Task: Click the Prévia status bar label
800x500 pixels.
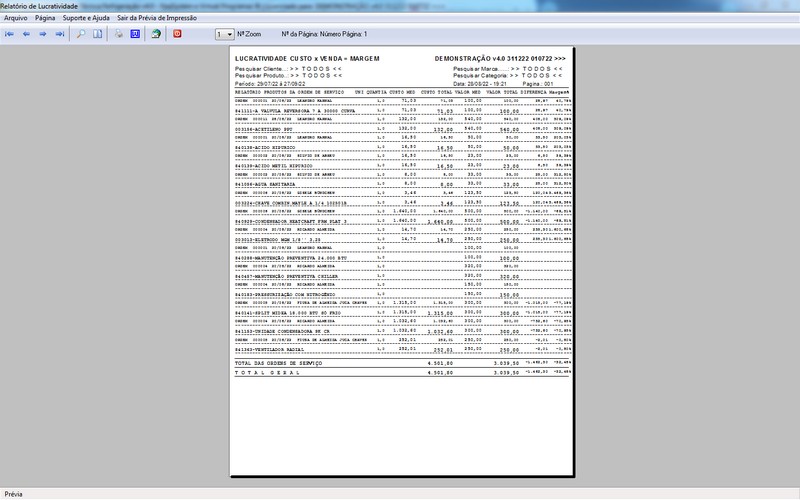Action: (14, 494)
